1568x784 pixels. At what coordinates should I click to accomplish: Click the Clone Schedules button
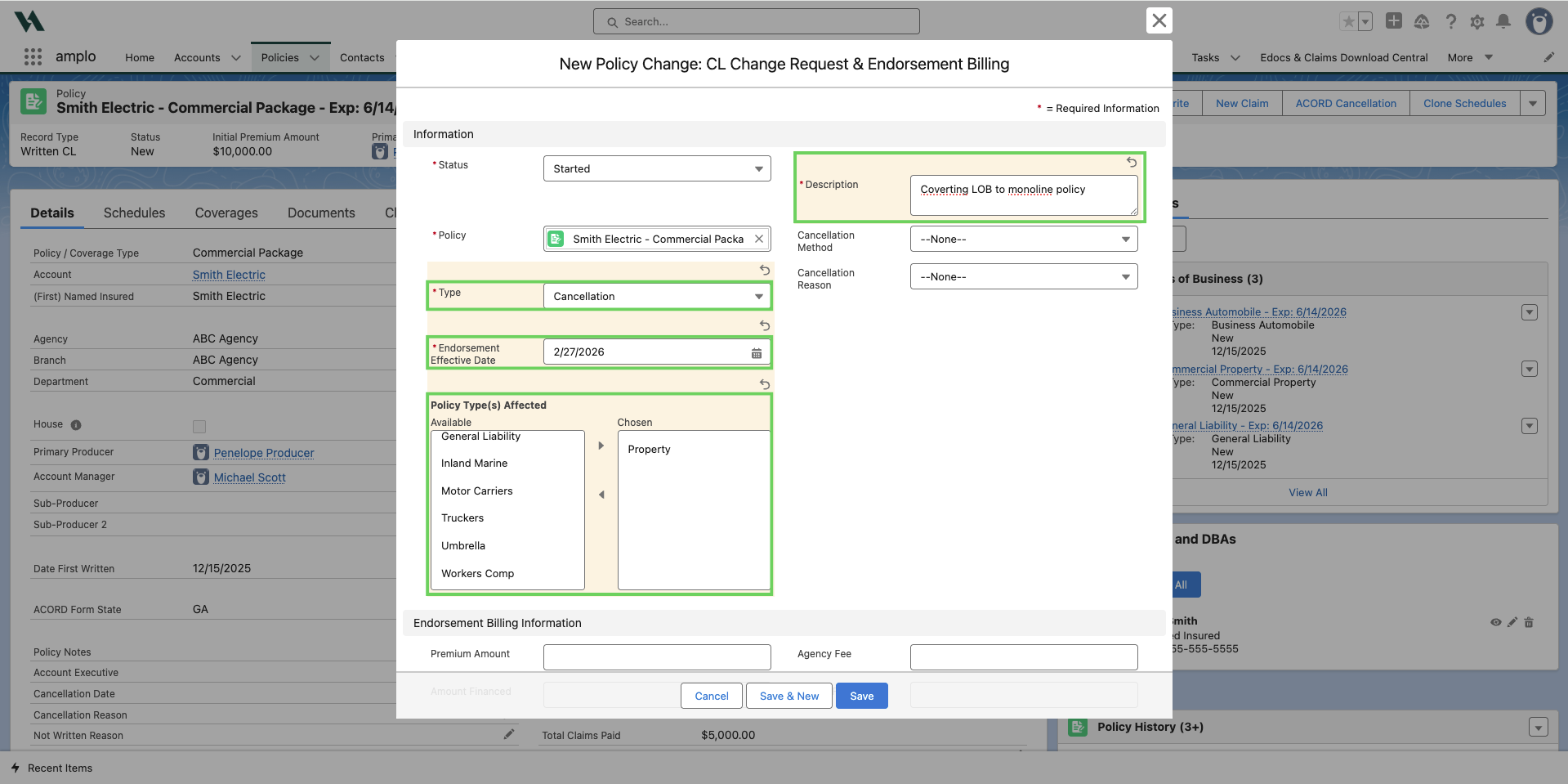pos(1465,103)
